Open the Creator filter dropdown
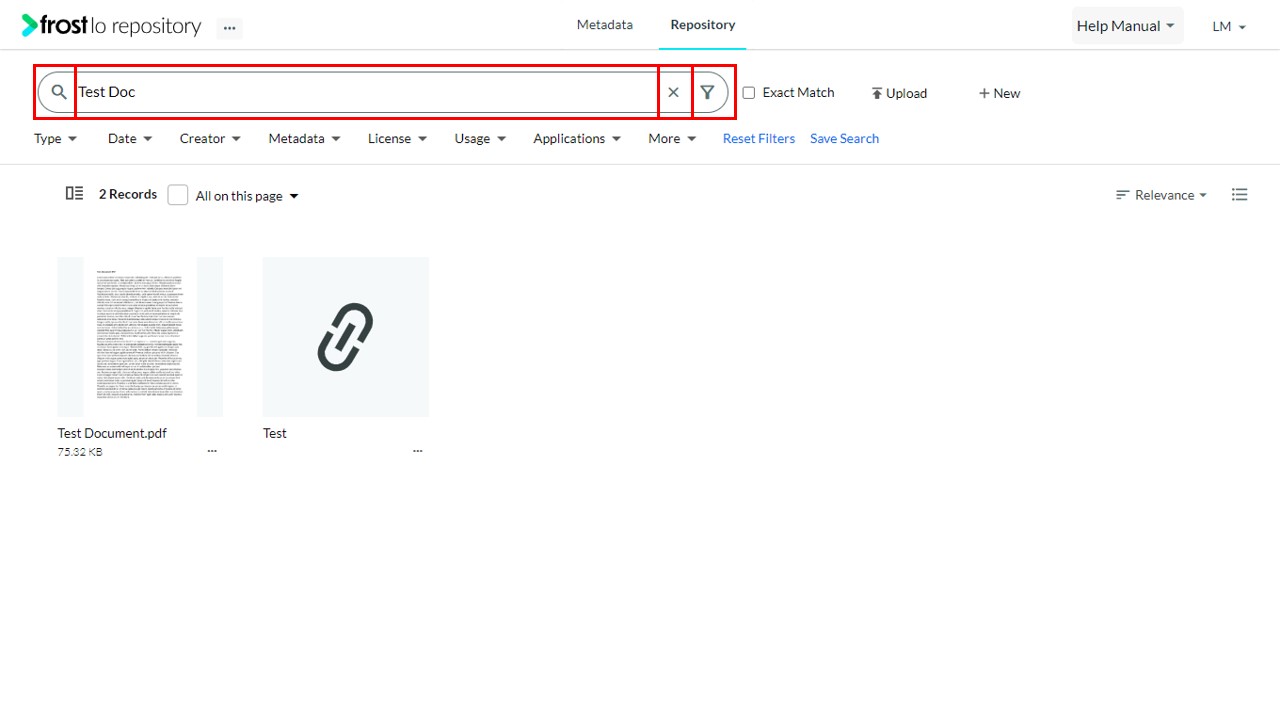This screenshot has width=1280, height=720. (211, 139)
